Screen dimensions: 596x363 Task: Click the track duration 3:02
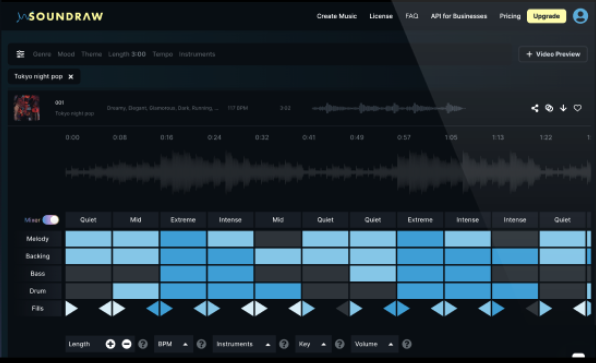pyautogui.click(x=285, y=108)
